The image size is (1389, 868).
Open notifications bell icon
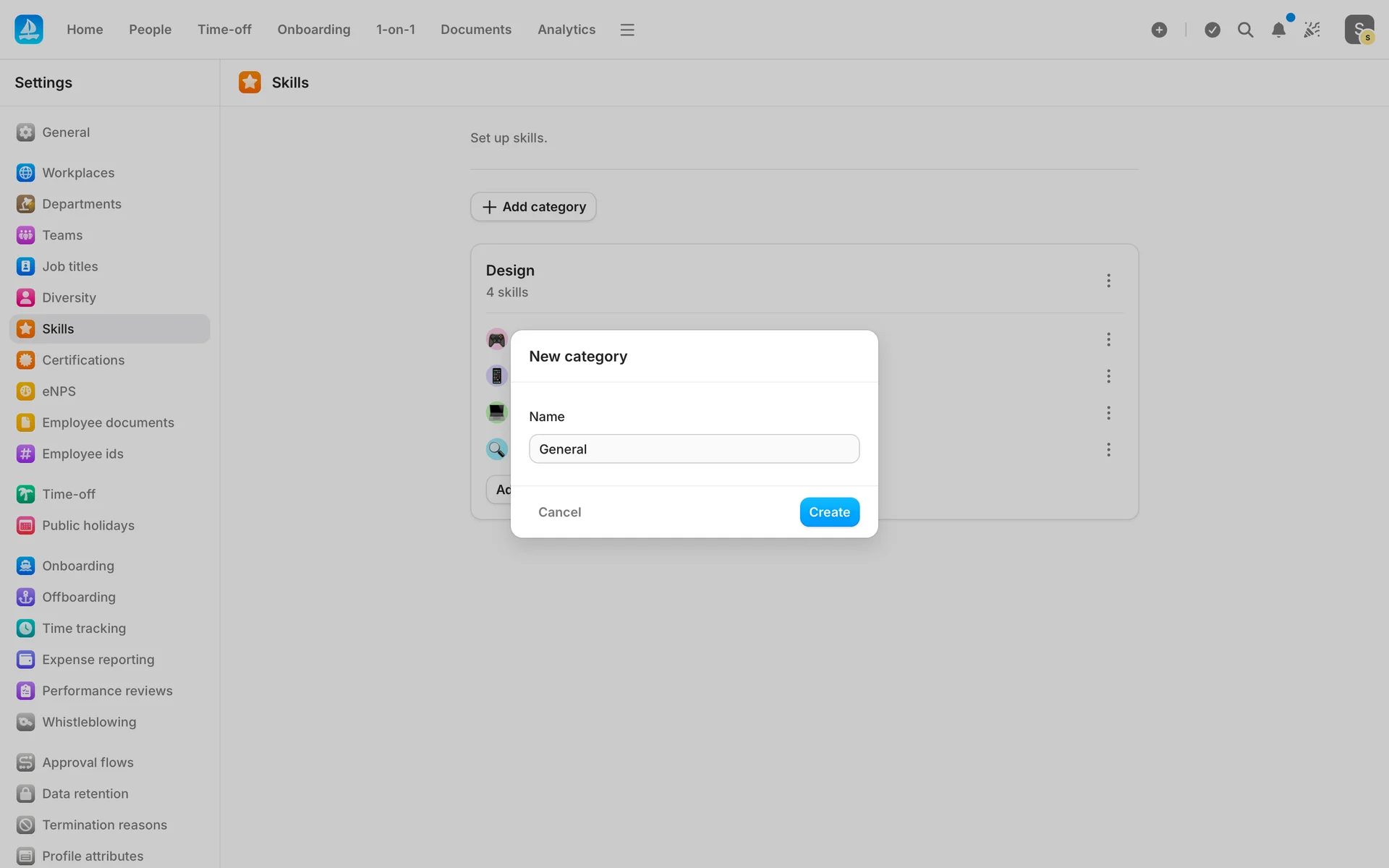[1278, 30]
